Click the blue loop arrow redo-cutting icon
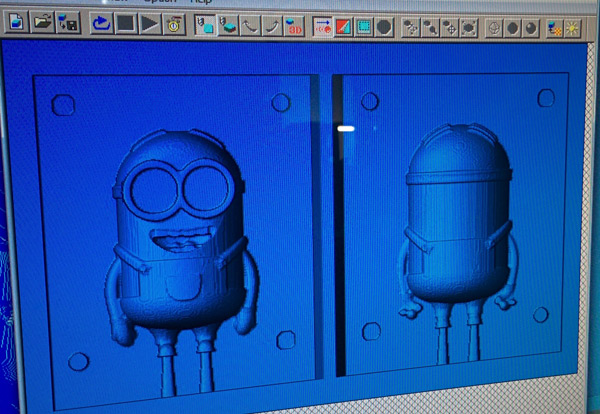This screenshot has width=600, height=414. click(x=101, y=24)
